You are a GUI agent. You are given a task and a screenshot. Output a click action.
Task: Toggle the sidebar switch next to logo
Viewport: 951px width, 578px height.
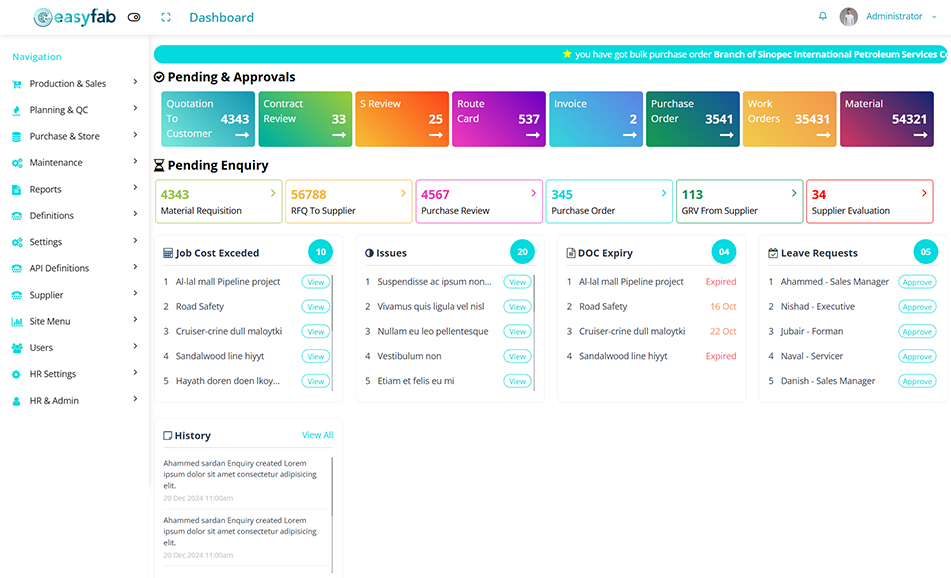pyautogui.click(x=134, y=17)
